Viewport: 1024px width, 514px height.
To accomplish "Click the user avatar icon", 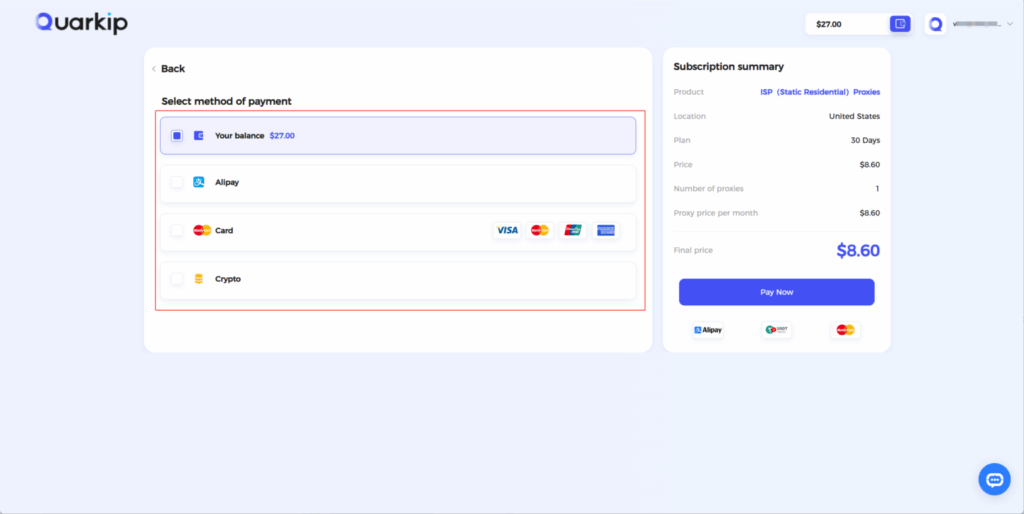I will [935, 24].
